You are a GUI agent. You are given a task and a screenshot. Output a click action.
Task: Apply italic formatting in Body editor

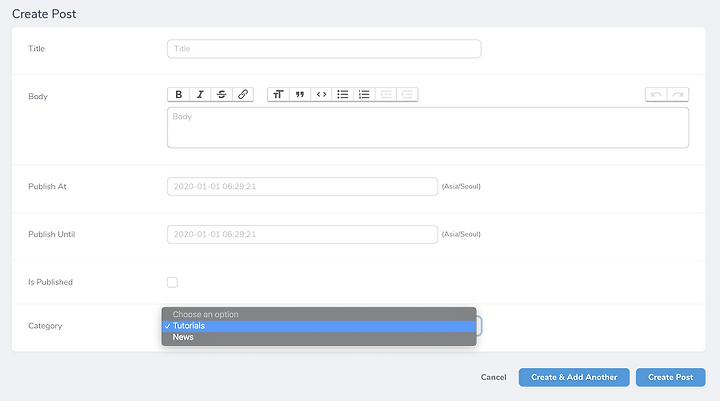pos(200,95)
